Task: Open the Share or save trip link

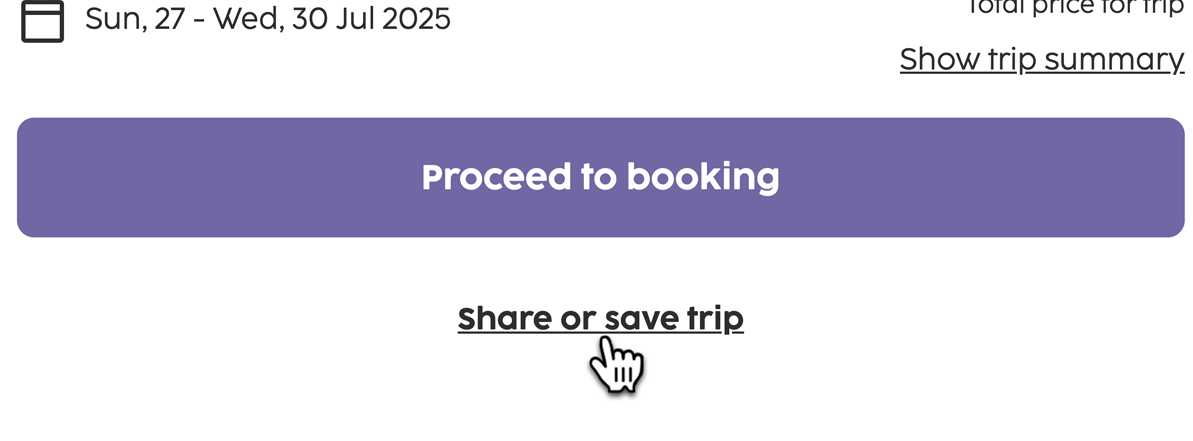Action: point(600,319)
